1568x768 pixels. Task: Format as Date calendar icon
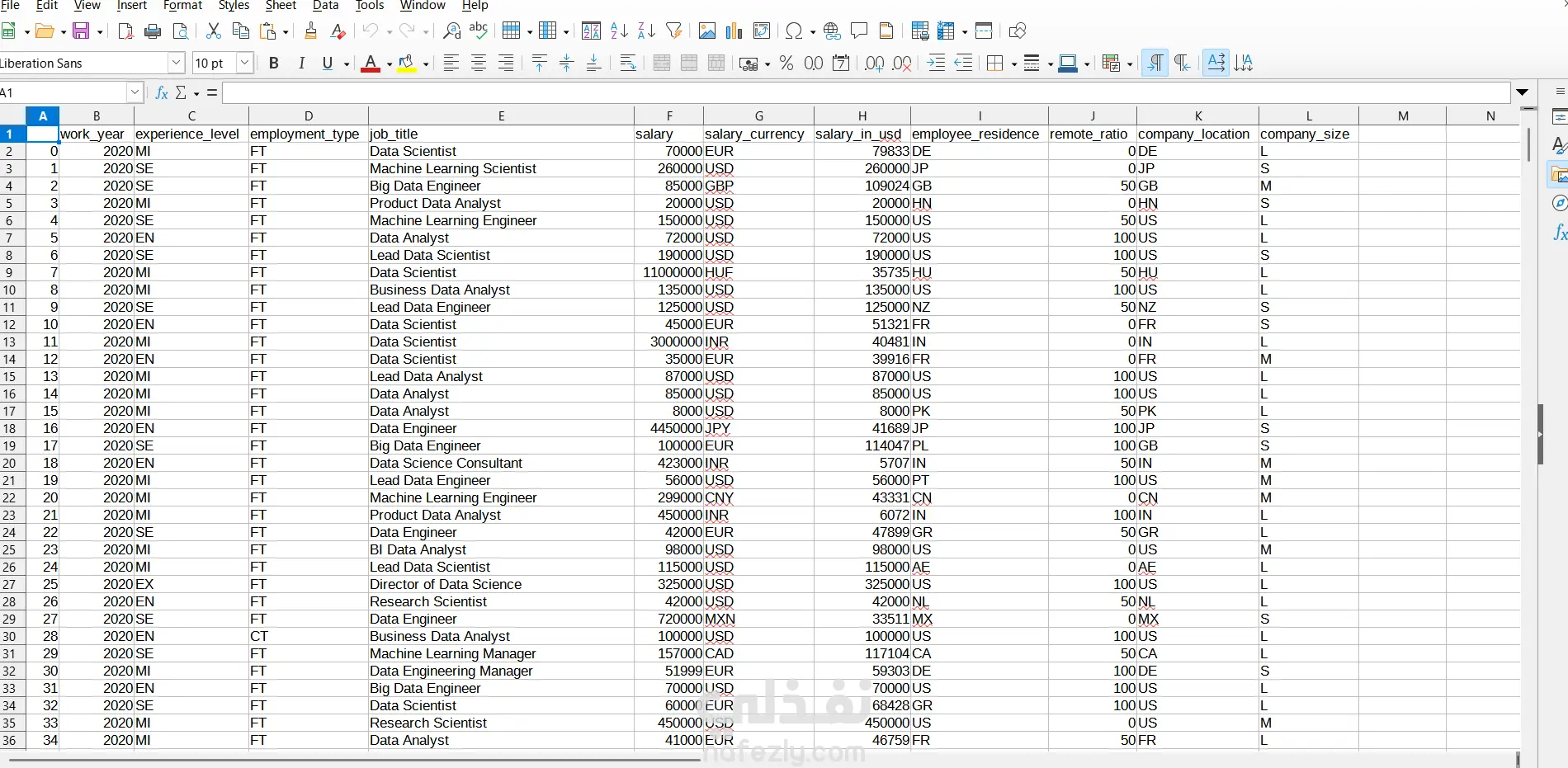[x=841, y=64]
